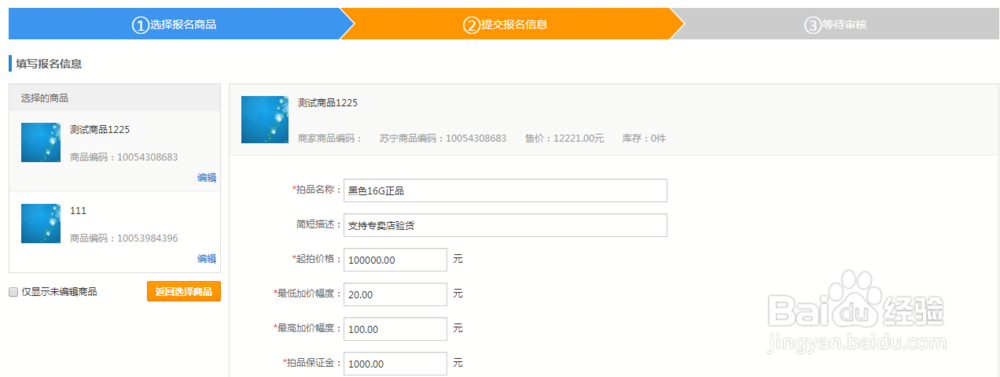Click 商品编码：10054308683 text
Viewport: 1000px width, 377px height.
(124, 157)
